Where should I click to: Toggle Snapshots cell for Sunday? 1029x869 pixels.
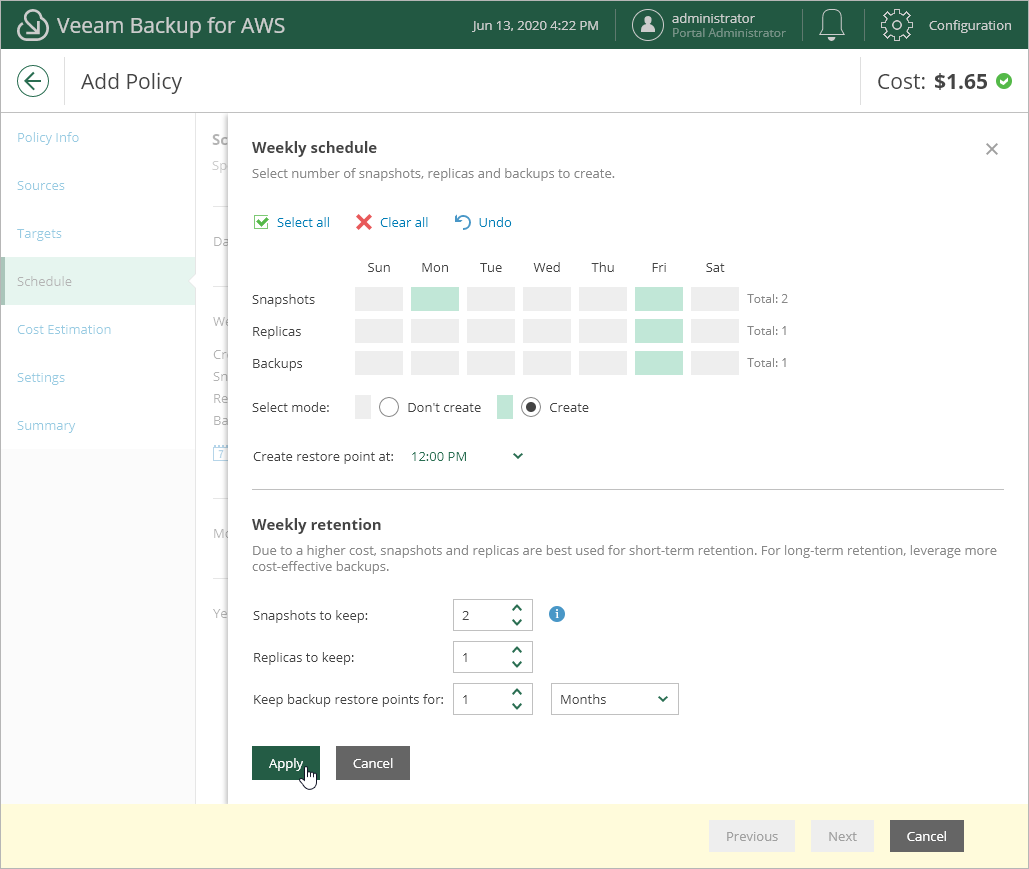click(379, 299)
